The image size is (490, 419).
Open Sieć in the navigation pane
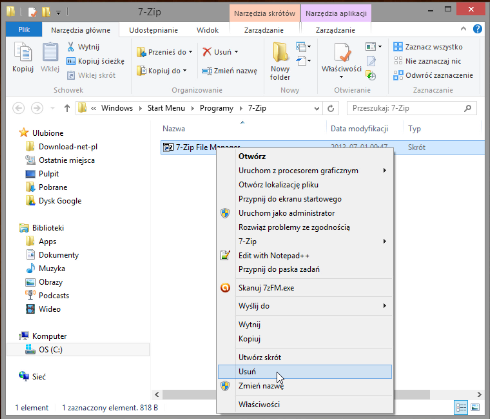pyautogui.click(x=33, y=377)
